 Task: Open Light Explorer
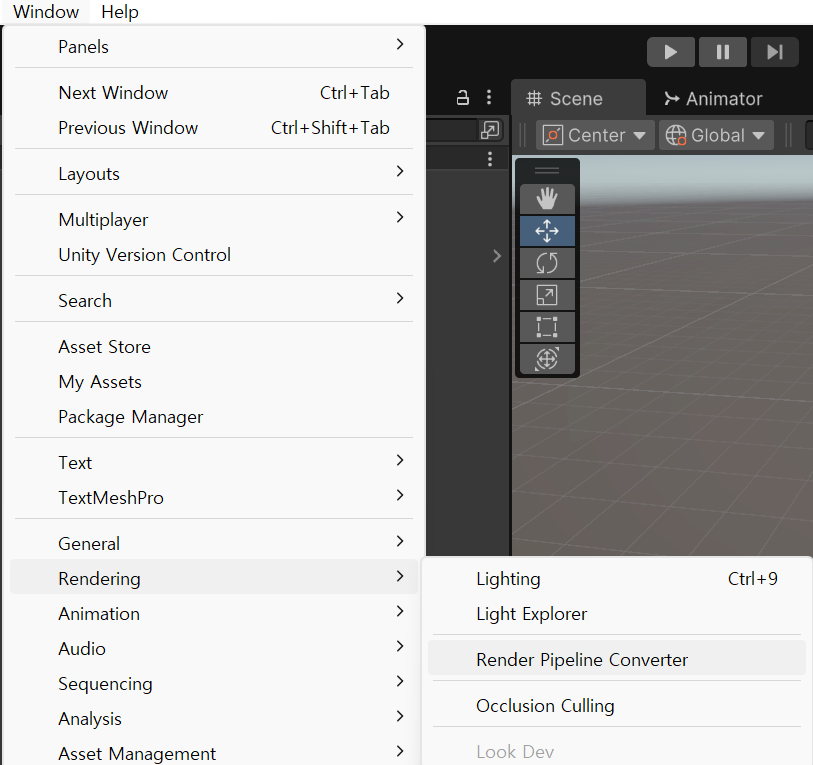point(617,614)
